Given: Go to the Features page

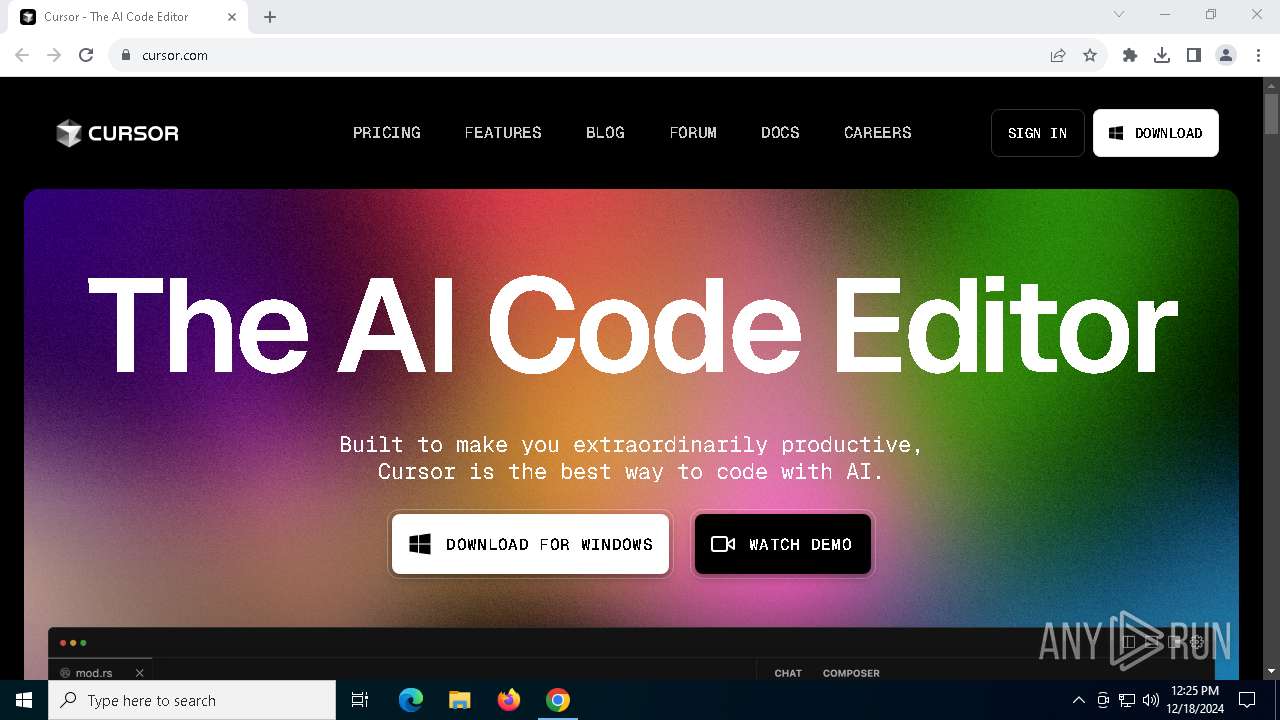Looking at the screenshot, I should [503, 133].
